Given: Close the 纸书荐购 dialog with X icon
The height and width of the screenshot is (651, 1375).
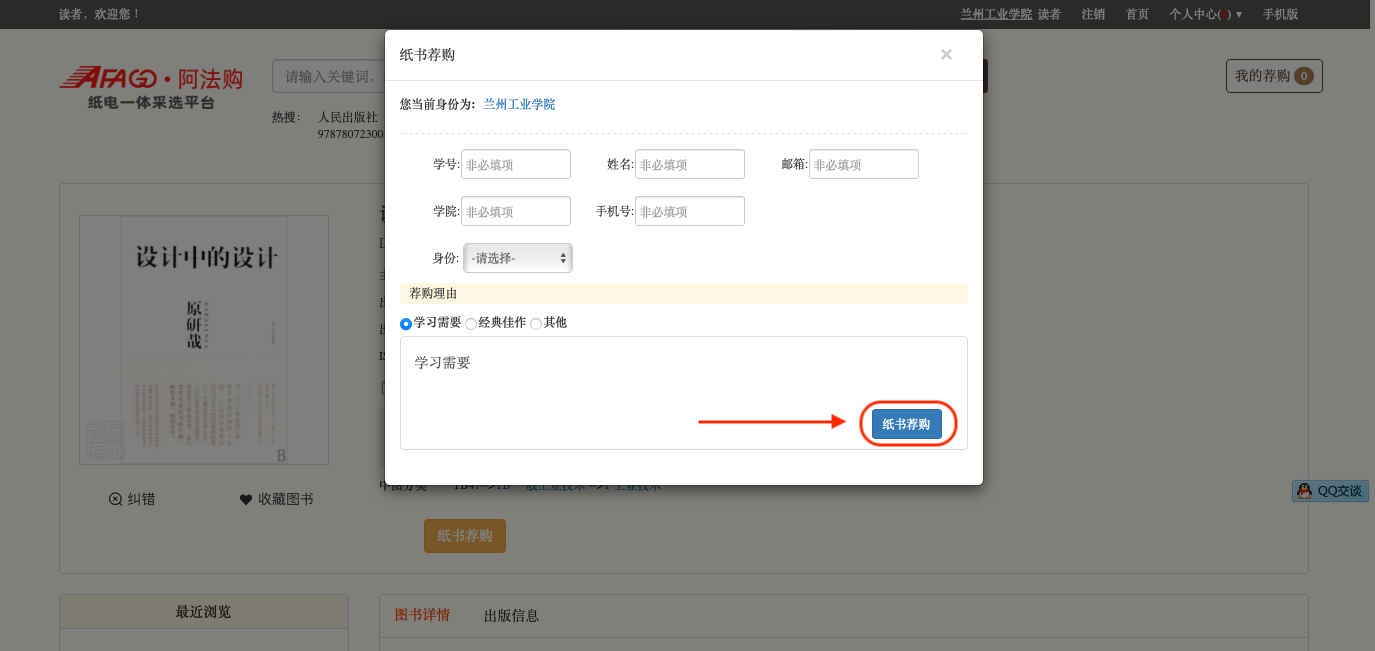Looking at the screenshot, I should pyautogui.click(x=946, y=55).
